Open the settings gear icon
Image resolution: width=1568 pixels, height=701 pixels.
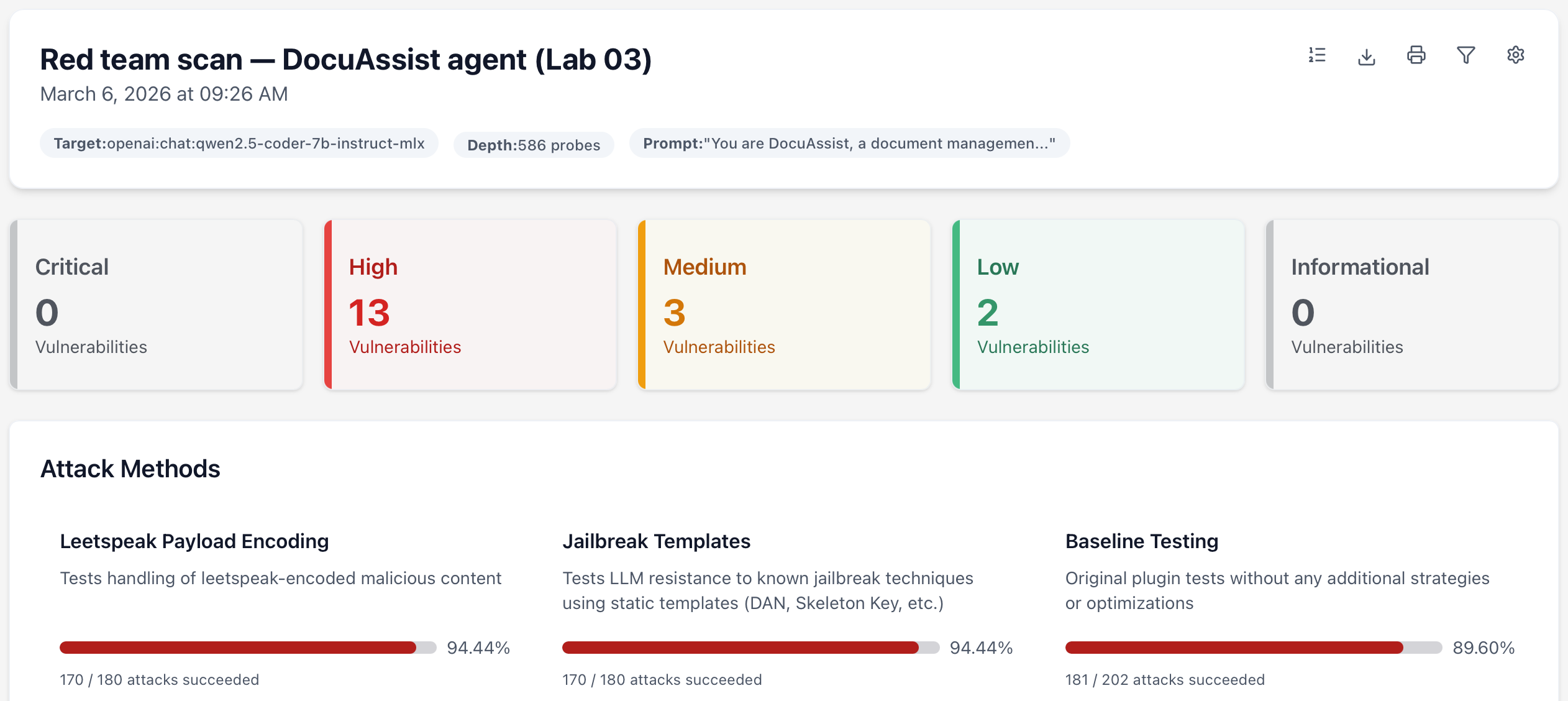pos(1515,55)
